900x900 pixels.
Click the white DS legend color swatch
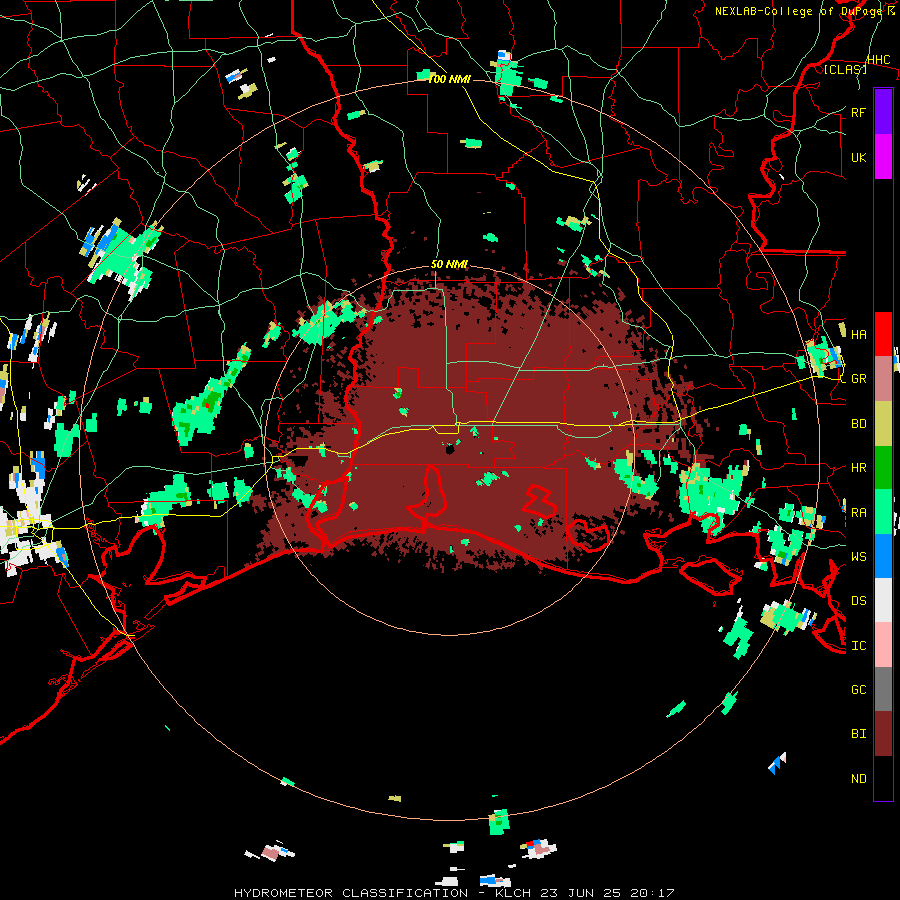point(883,600)
